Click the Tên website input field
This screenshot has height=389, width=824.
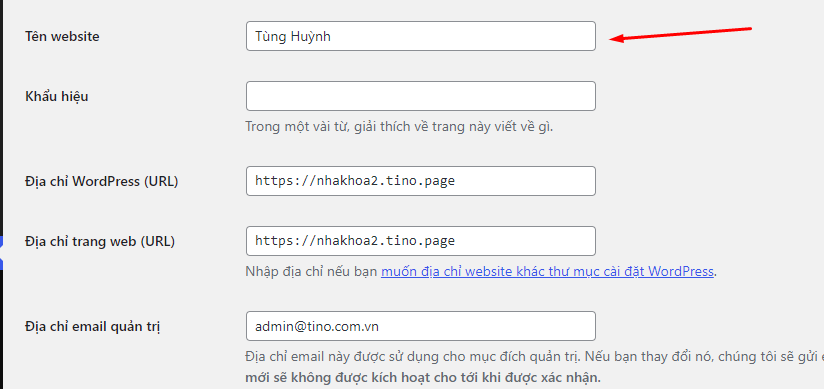pyautogui.click(x=420, y=36)
